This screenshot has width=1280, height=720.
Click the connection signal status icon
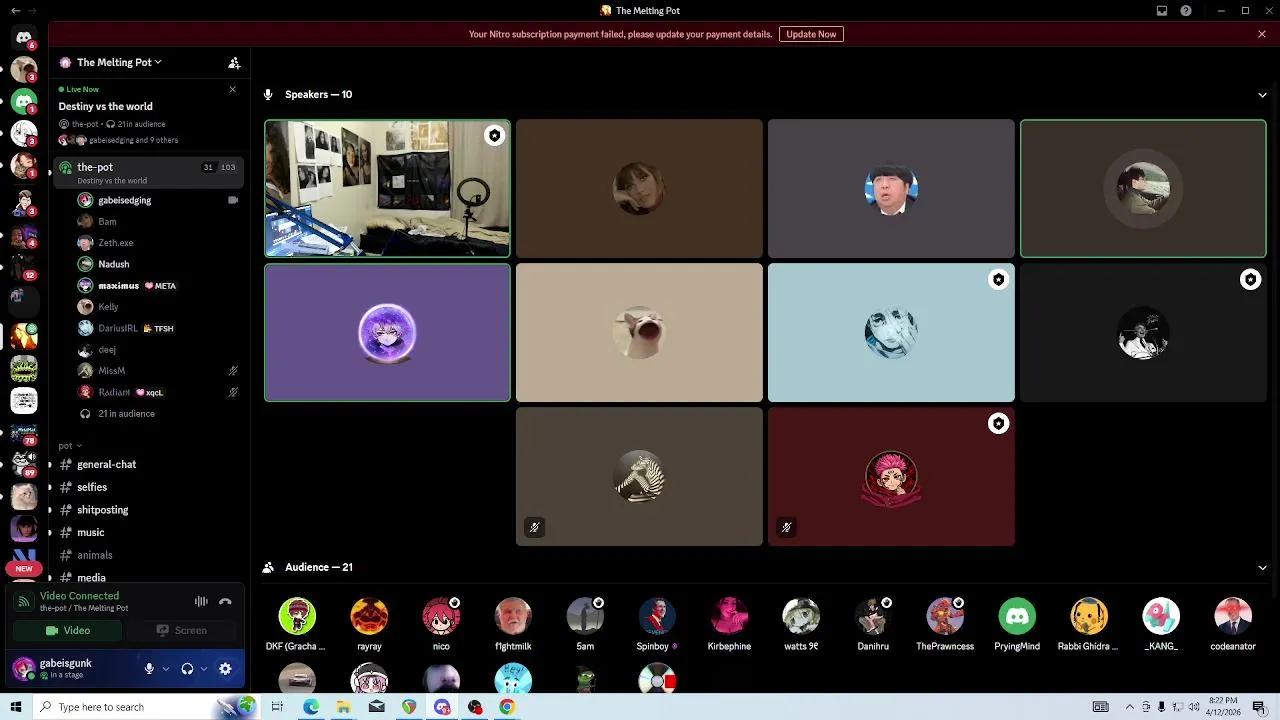[24, 601]
